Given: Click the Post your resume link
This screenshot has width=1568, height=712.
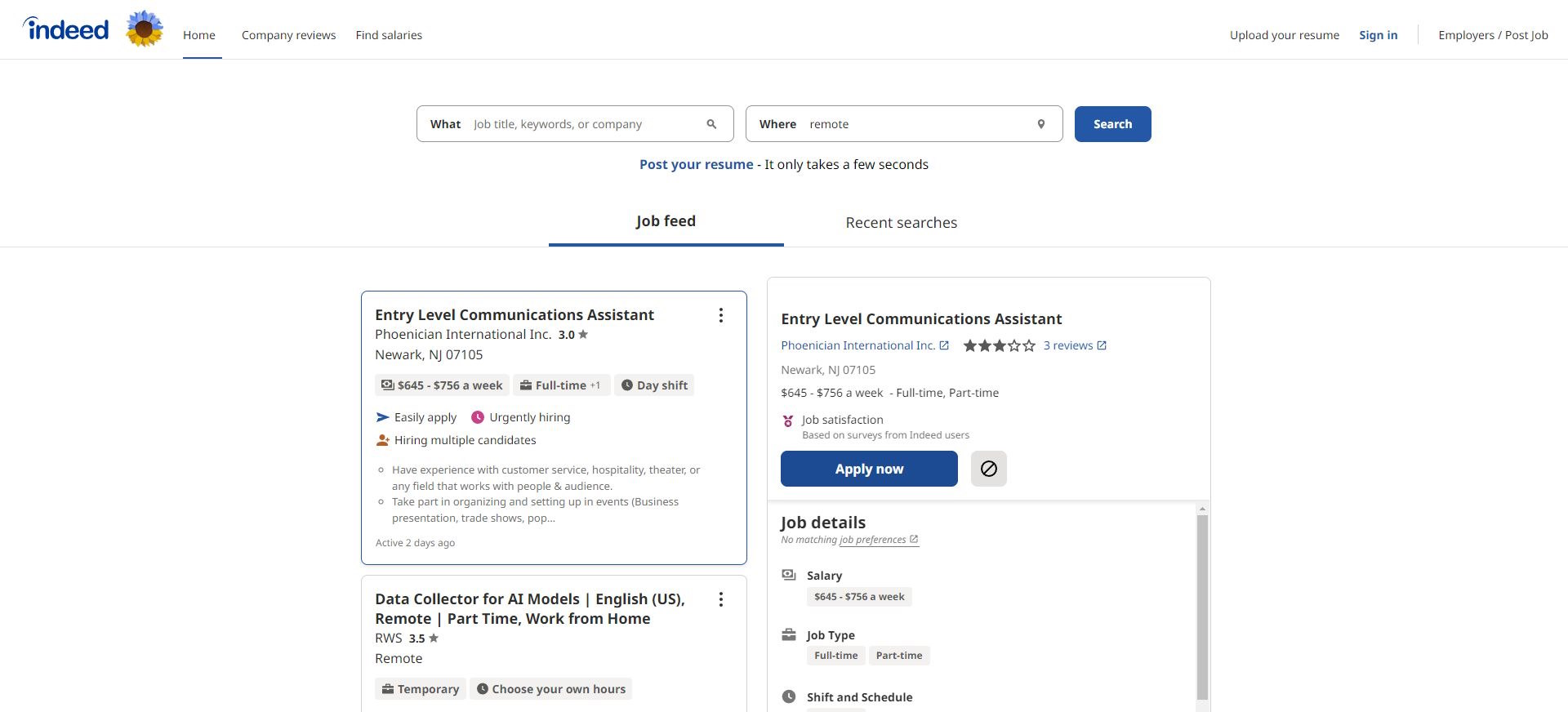Looking at the screenshot, I should coord(697,164).
